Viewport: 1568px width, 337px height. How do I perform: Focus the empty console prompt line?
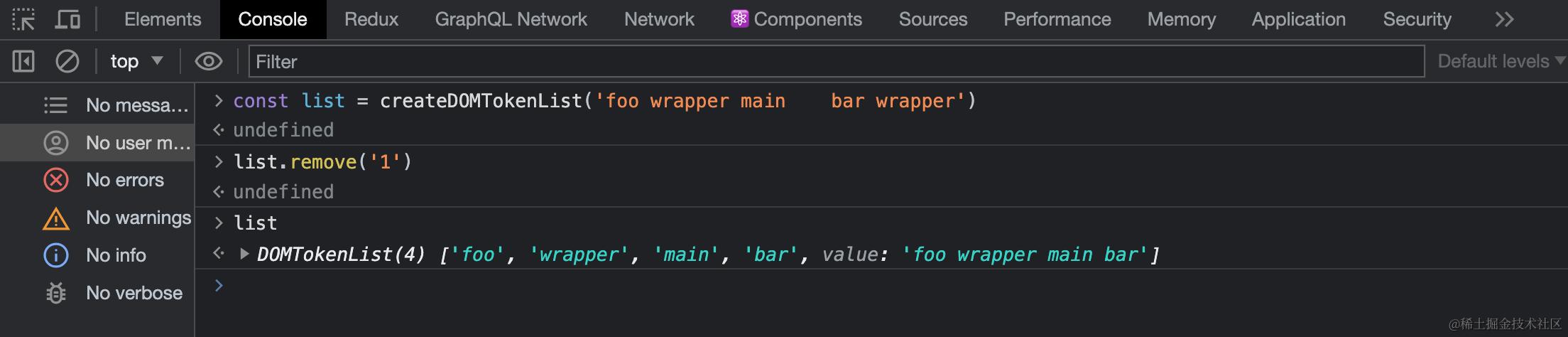pyautogui.click(x=881, y=286)
